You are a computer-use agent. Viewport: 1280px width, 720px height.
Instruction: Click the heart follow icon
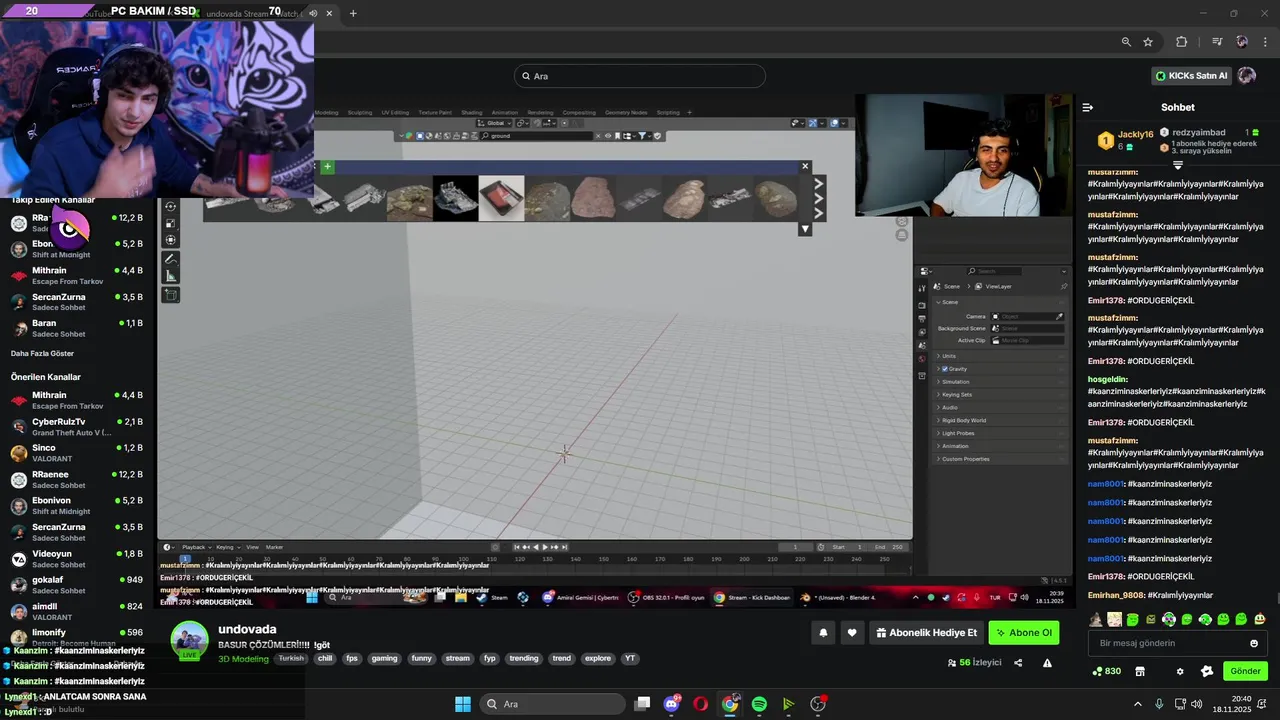click(x=852, y=633)
